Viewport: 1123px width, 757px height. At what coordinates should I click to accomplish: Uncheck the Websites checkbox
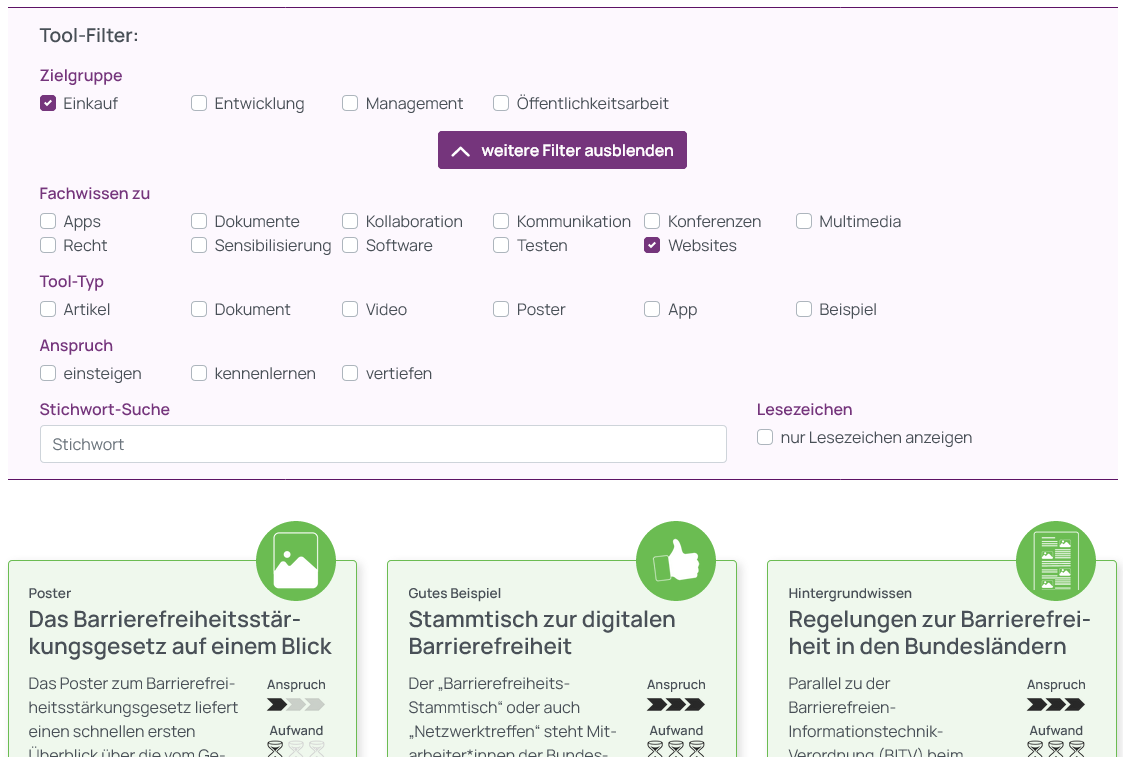[652, 245]
